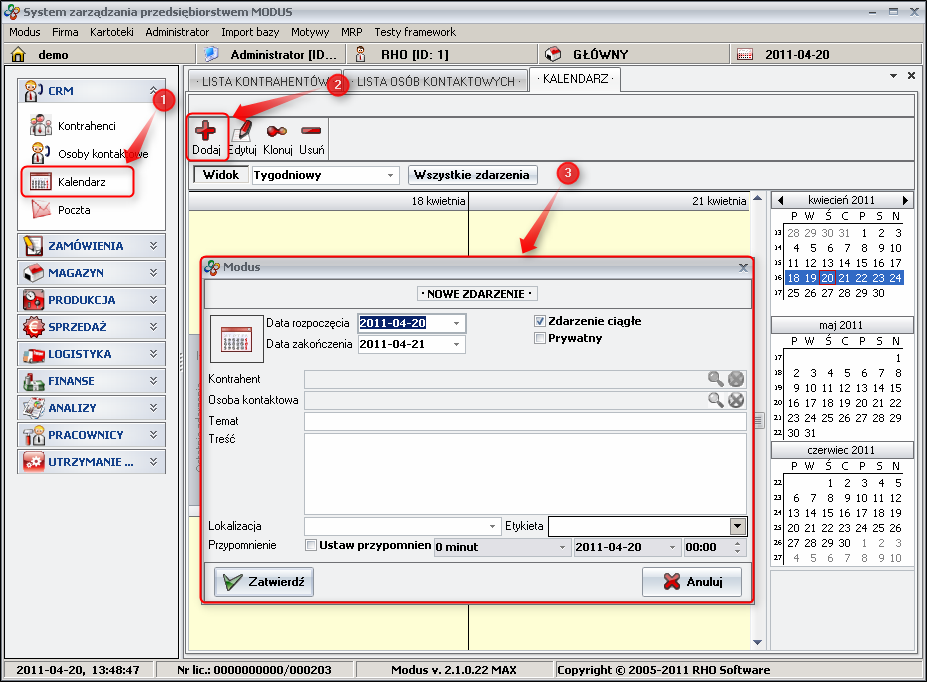
Task: Enable the Prywatny checkbox
Action: 540,338
